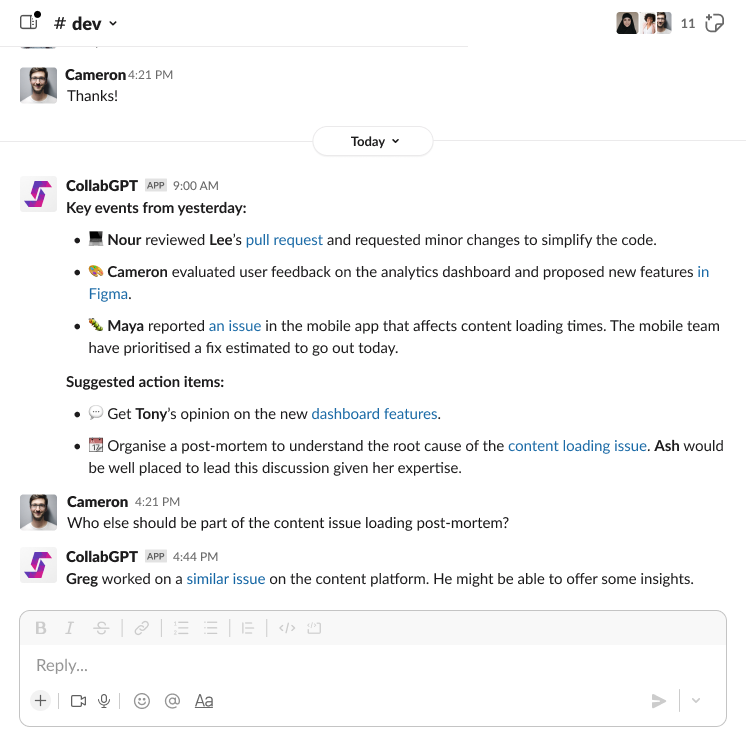Insert a link using the link icon
Screen dimensions: 746x746
(x=142, y=628)
